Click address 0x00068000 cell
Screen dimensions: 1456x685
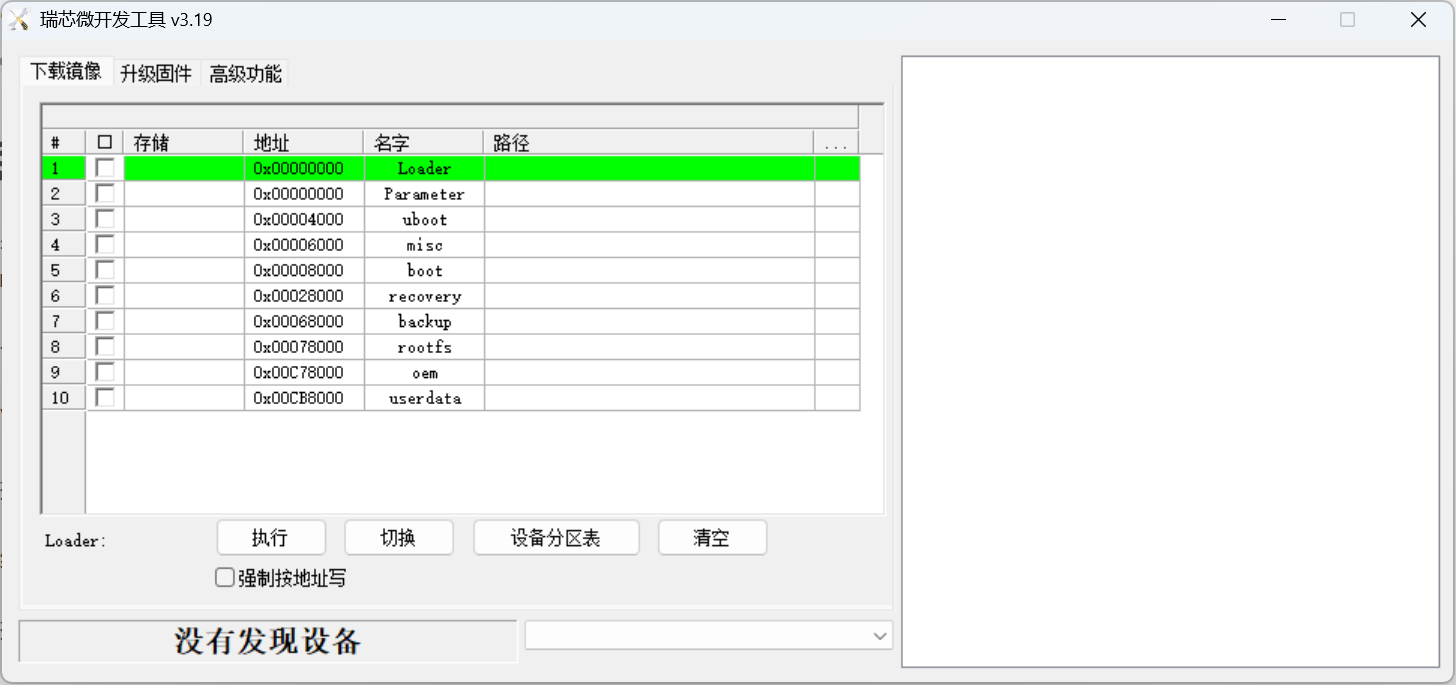(x=304, y=322)
